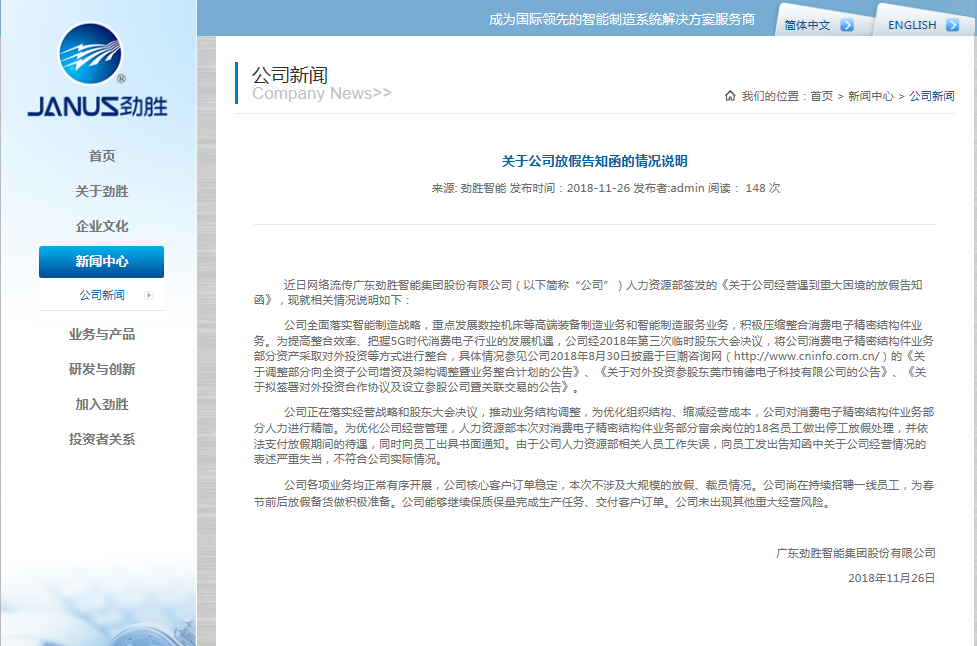Click the arrow icon beside 简体中文
The width and height of the screenshot is (977, 646).
[847, 25]
